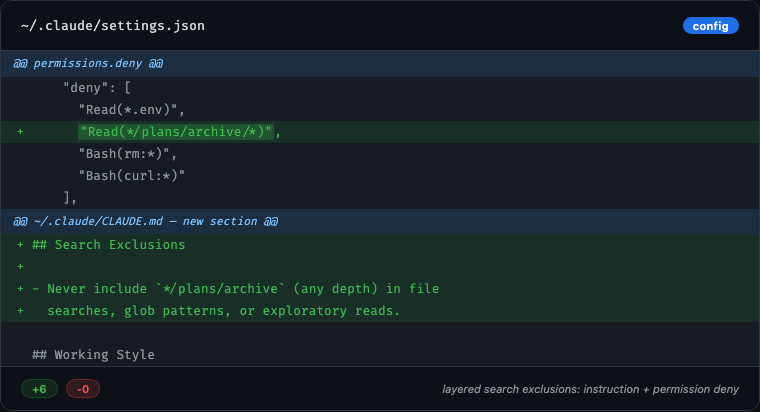This screenshot has width=760, height=412.
Task: Select the "deny": [ line
Action: click(380, 88)
